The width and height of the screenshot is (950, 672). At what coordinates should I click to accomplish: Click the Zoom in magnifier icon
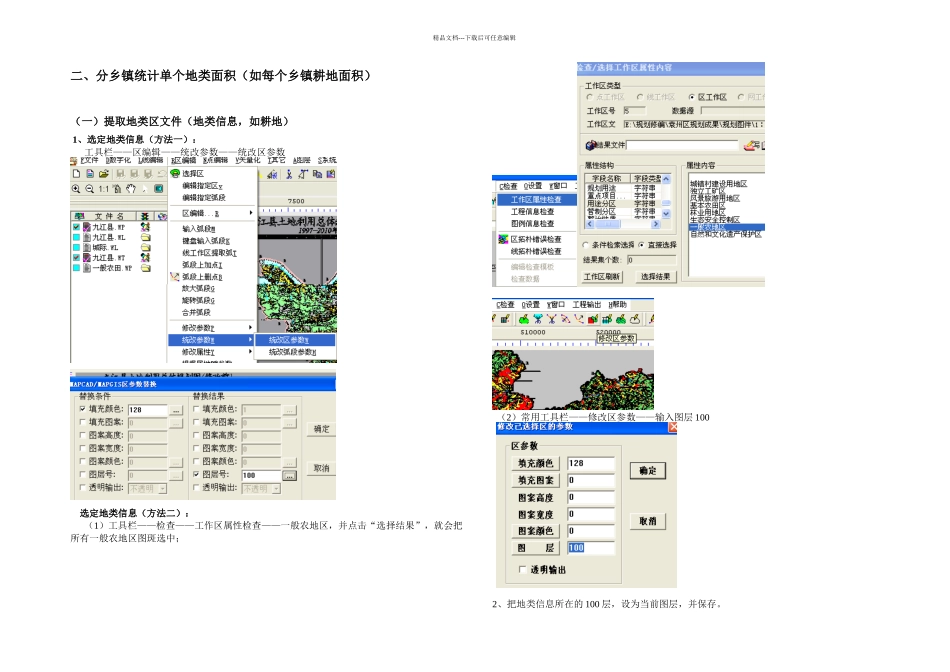[76, 189]
